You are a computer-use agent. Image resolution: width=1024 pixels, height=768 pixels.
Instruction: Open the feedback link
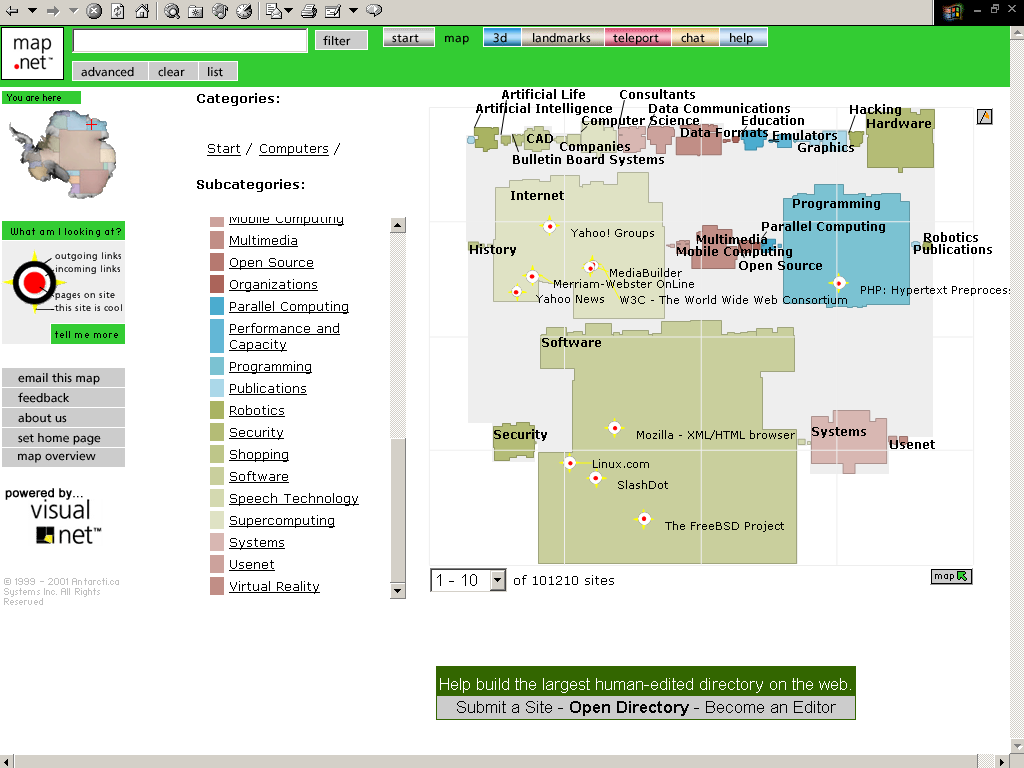[63, 398]
